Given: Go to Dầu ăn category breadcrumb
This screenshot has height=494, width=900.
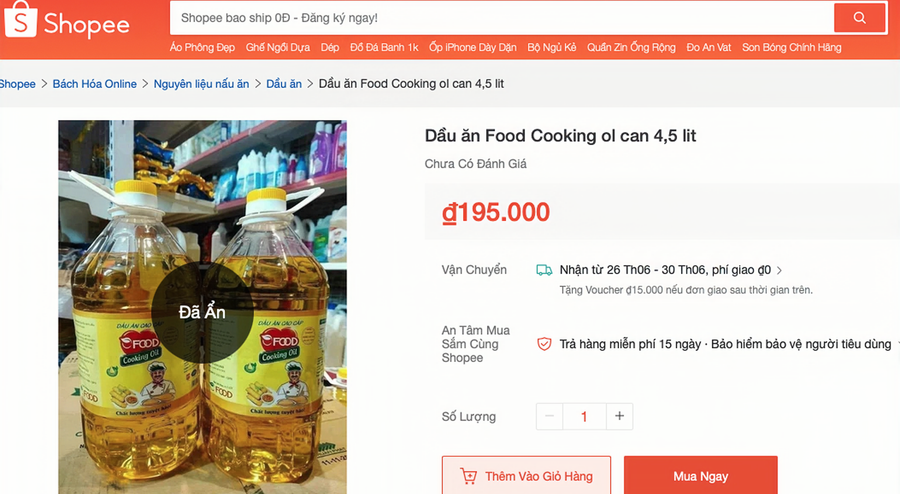Looking at the screenshot, I should (x=284, y=84).
